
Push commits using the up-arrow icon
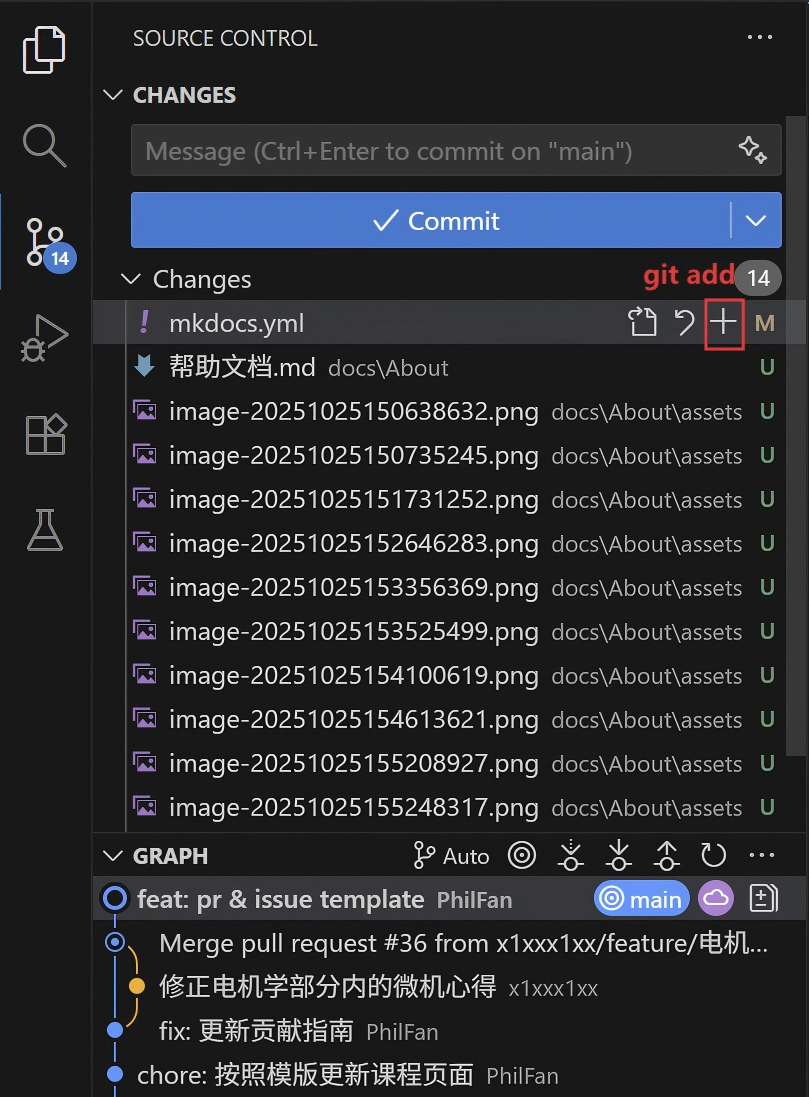[x=666, y=855]
